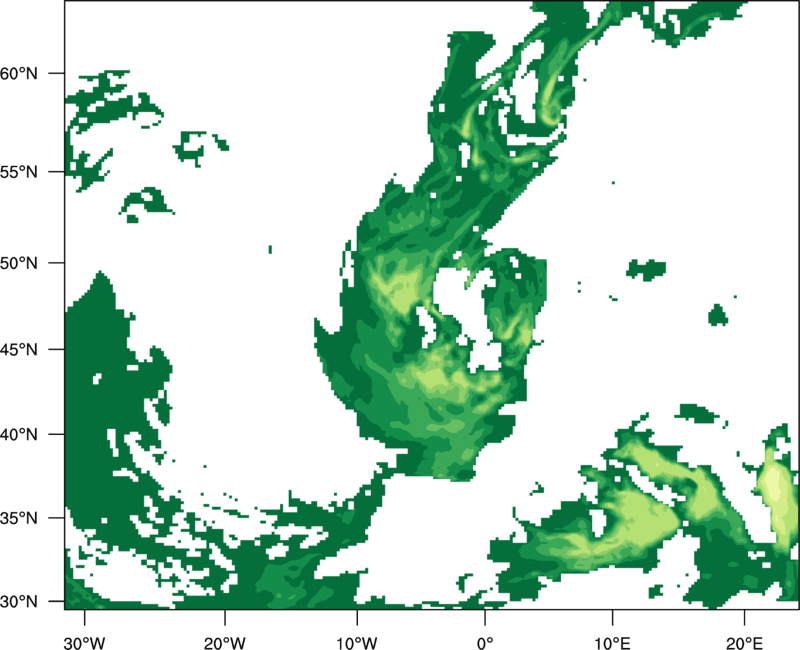
Task: Click the 20°E longitude label
Action: tap(744, 643)
